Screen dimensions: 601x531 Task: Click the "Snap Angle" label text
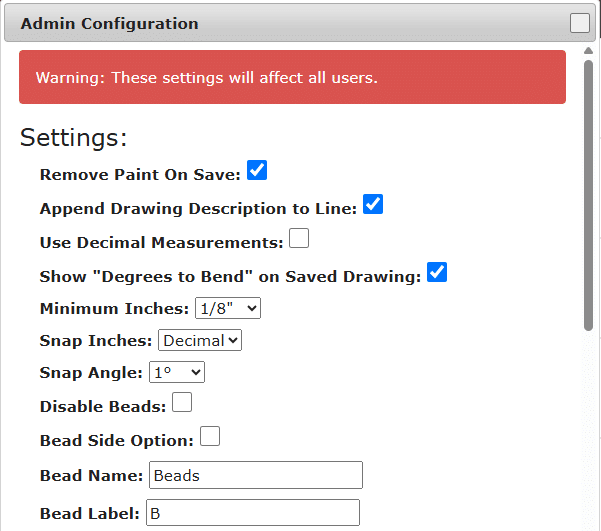pyautogui.click(x=91, y=373)
